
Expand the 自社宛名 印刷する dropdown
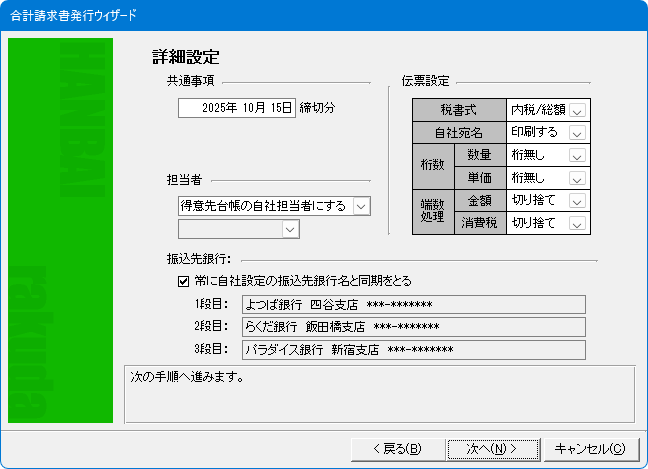click(577, 132)
